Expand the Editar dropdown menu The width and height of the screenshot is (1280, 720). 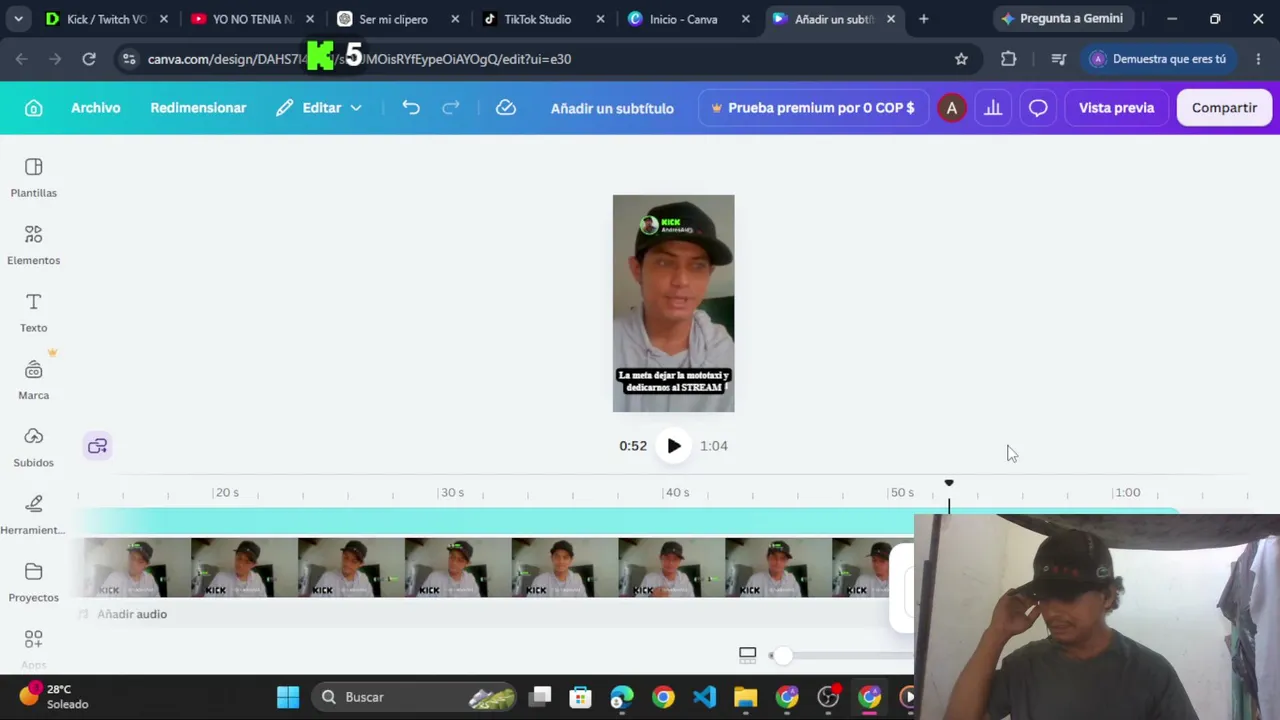tap(319, 108)
